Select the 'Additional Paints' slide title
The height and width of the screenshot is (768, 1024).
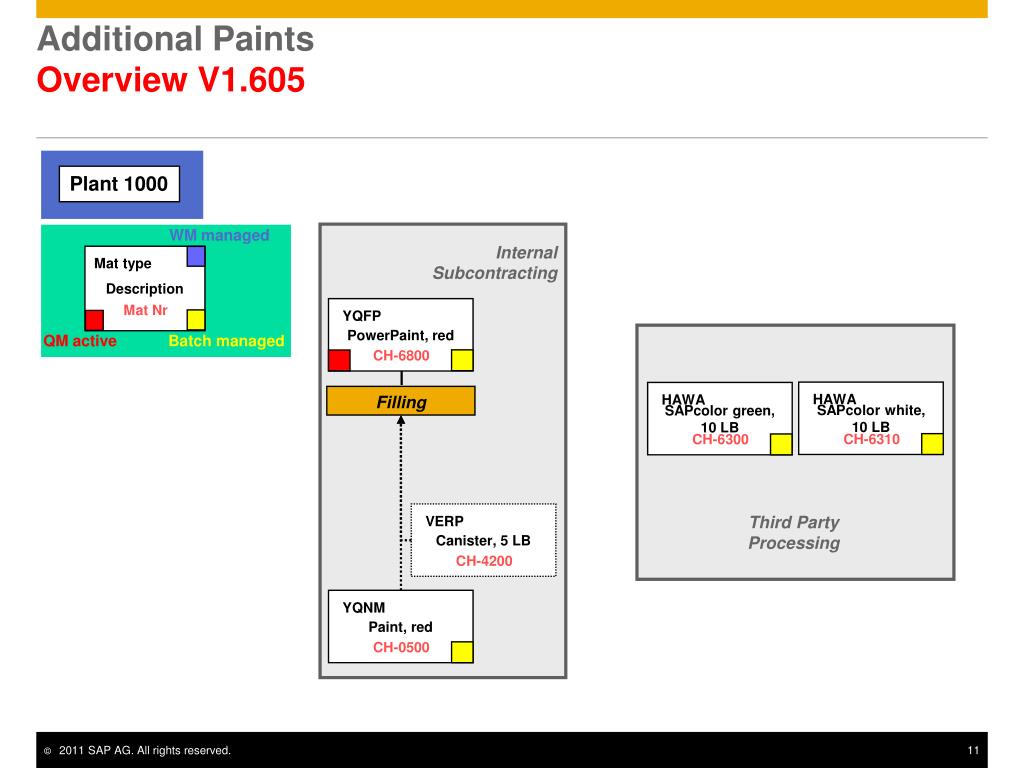(176, 39)
